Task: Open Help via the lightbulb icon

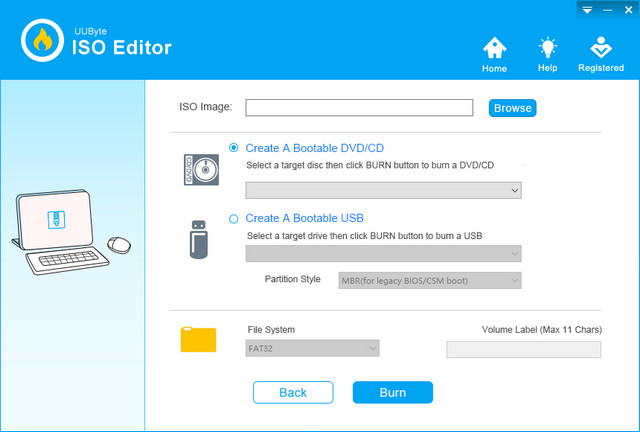Action: [x=547, y=48]
